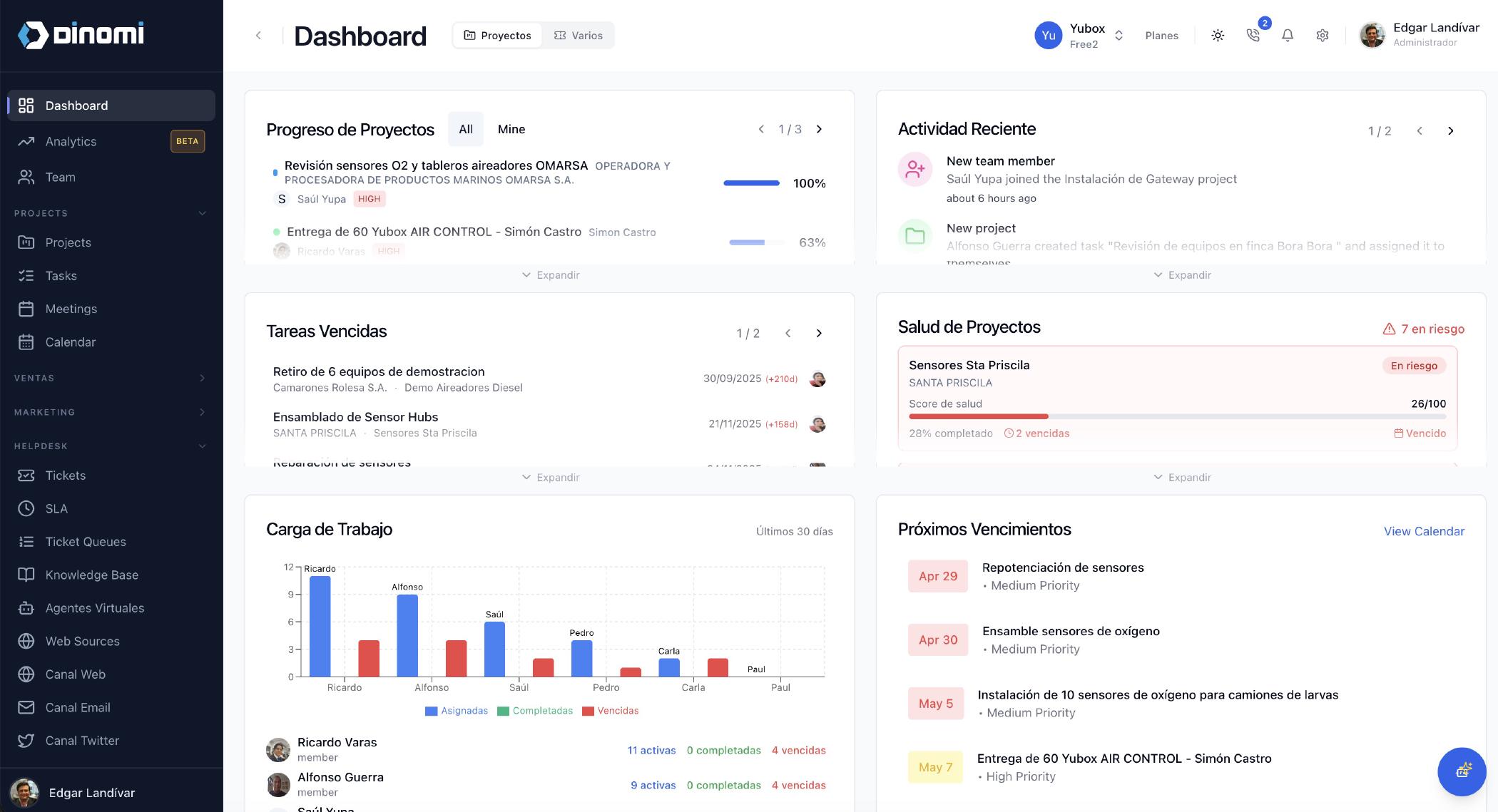Select the All filter in Progreso de Proyectos
Screen dimensions: 1498x812
click(x=466, y=129)
